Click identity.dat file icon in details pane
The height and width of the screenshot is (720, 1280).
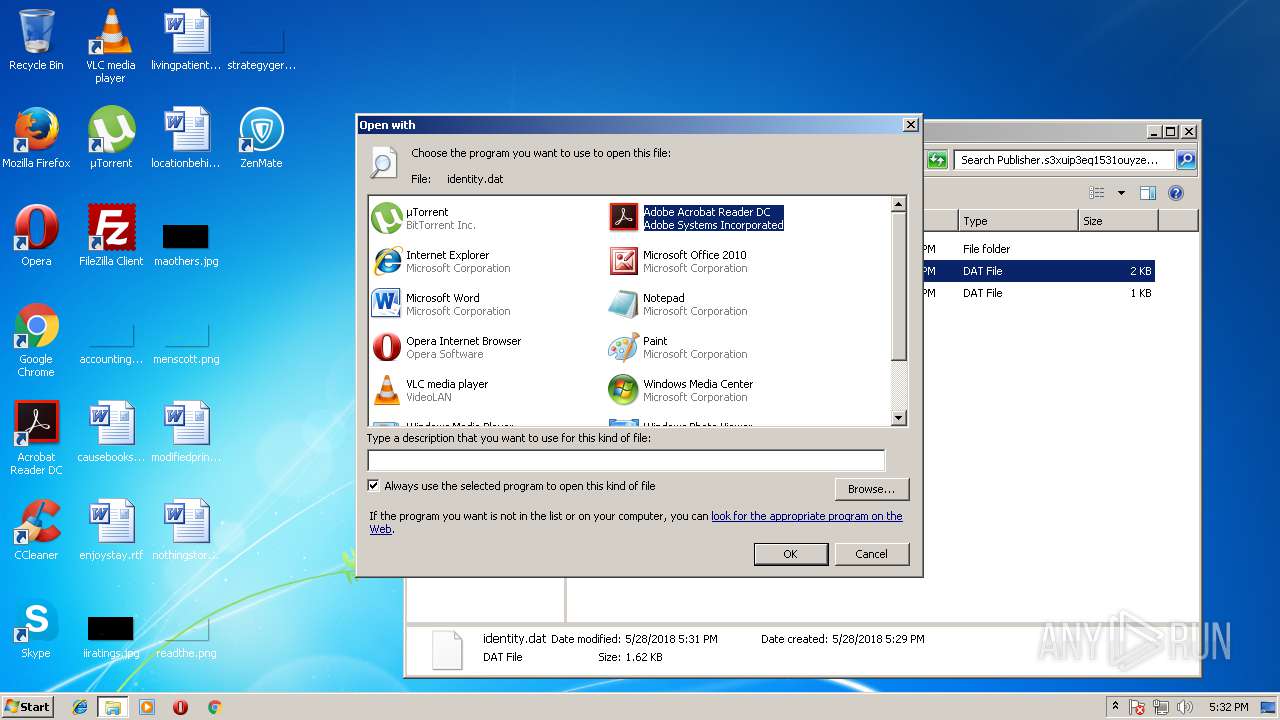tap(446, 649)
